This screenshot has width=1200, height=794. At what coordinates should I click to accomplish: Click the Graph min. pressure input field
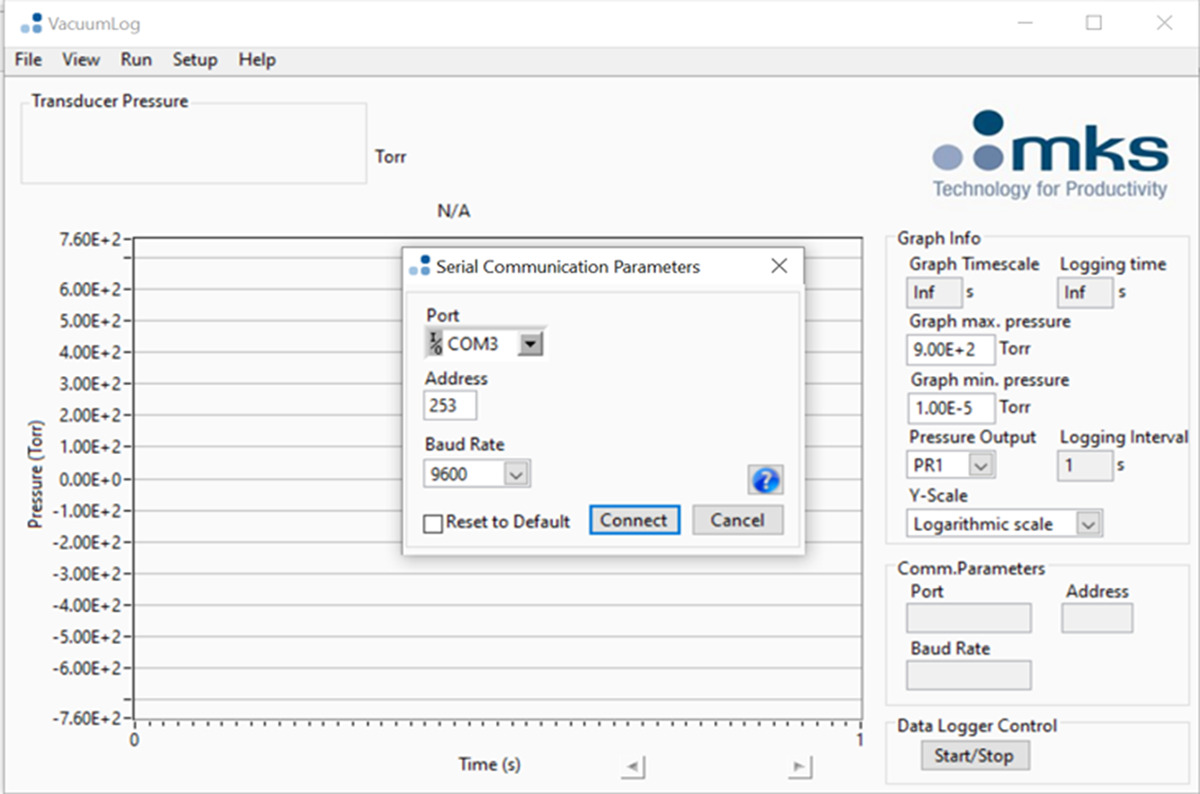click(x=951, y=407)
